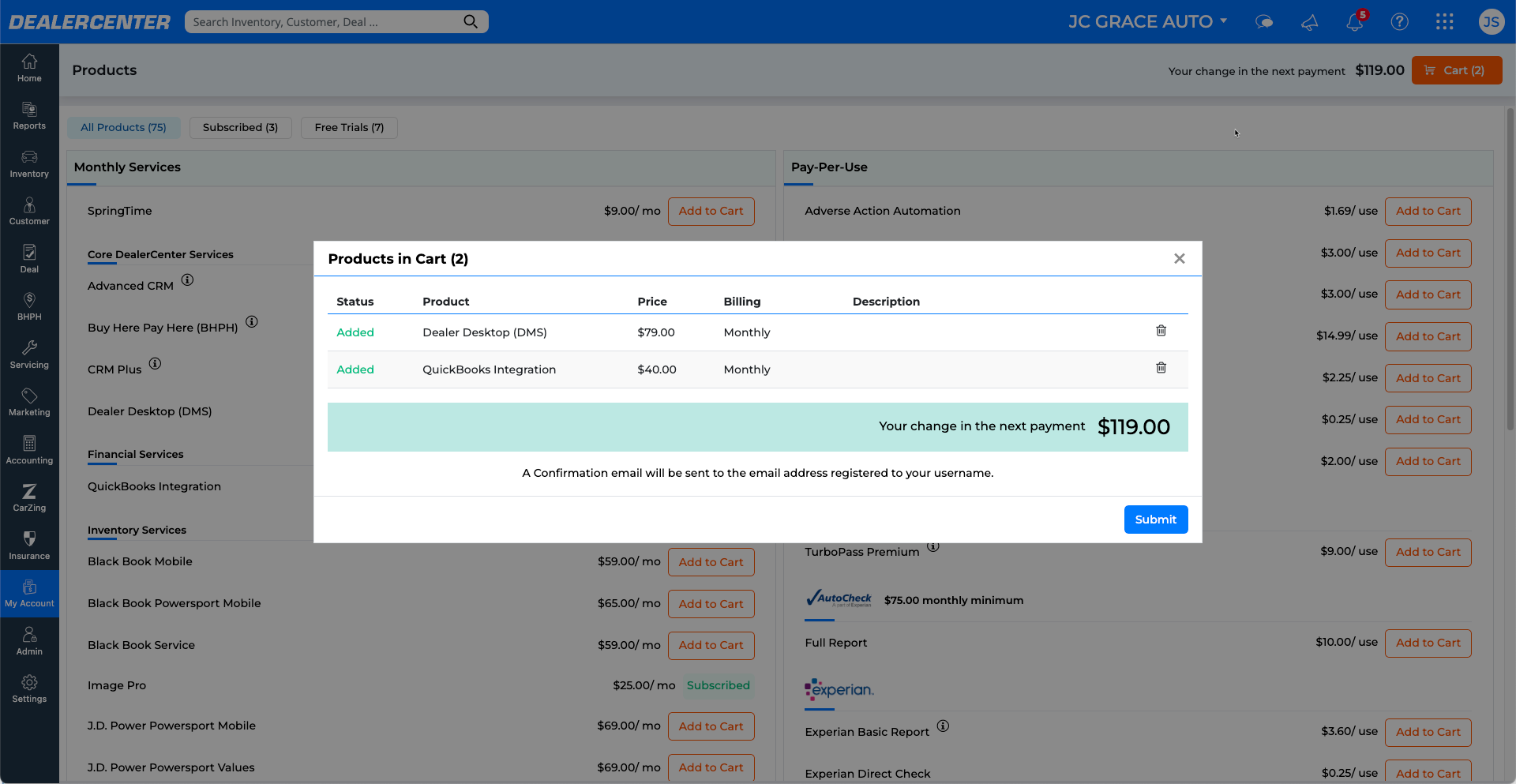Click the $119.00 total in the dialog
Screen dimensions: 1516x784
[1134, 427]
